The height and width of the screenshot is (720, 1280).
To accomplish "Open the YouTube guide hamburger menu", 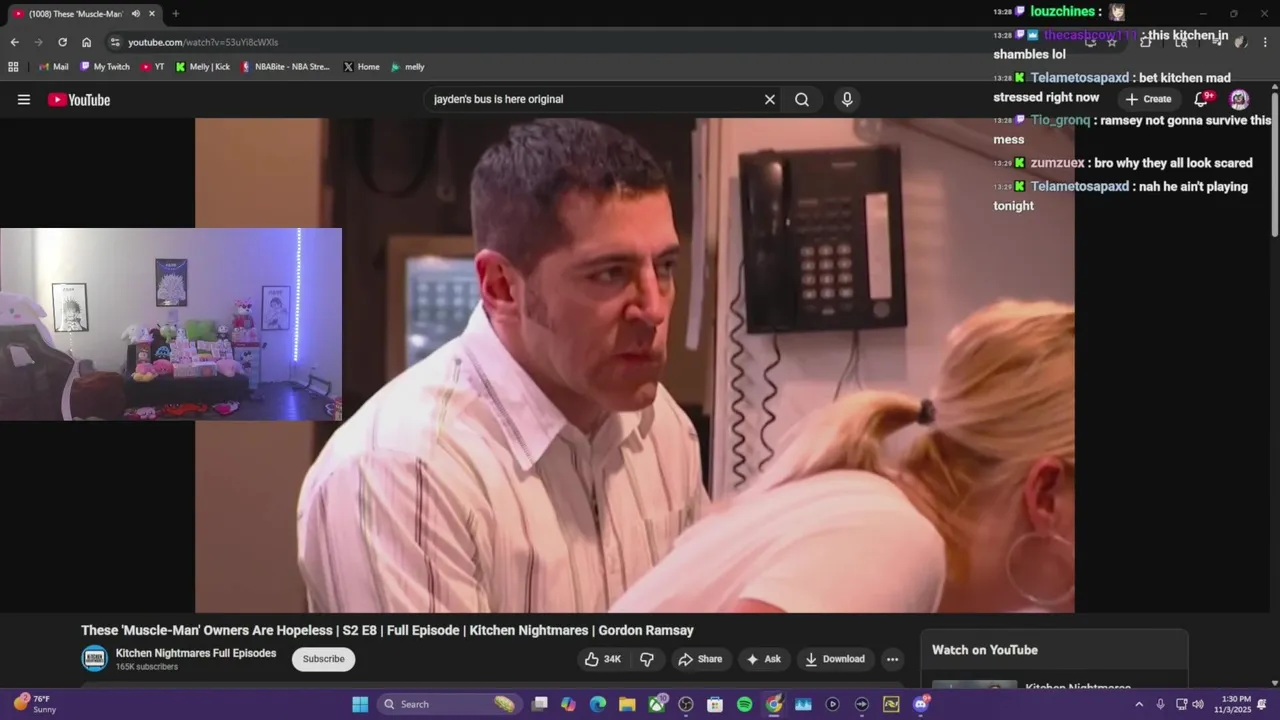I will 24,99.
